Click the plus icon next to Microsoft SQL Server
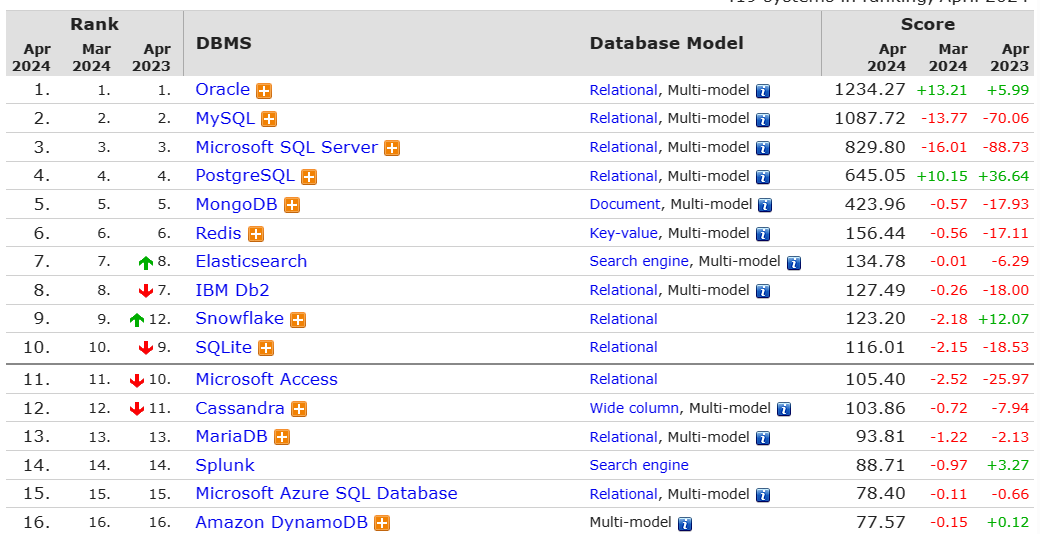 [392, 149]
